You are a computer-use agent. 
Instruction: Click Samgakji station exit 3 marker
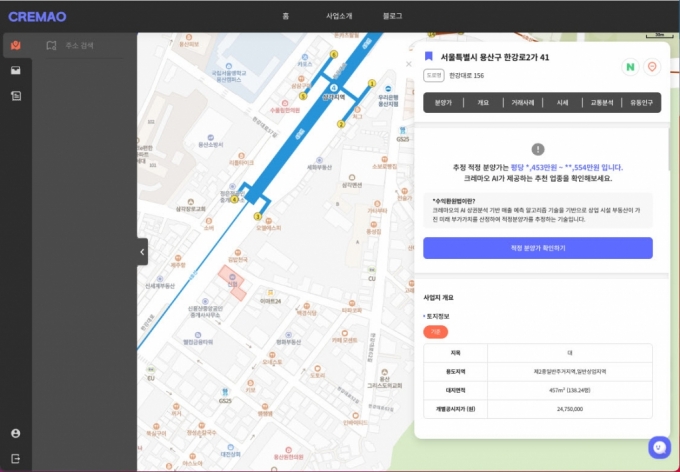[258, 216]
